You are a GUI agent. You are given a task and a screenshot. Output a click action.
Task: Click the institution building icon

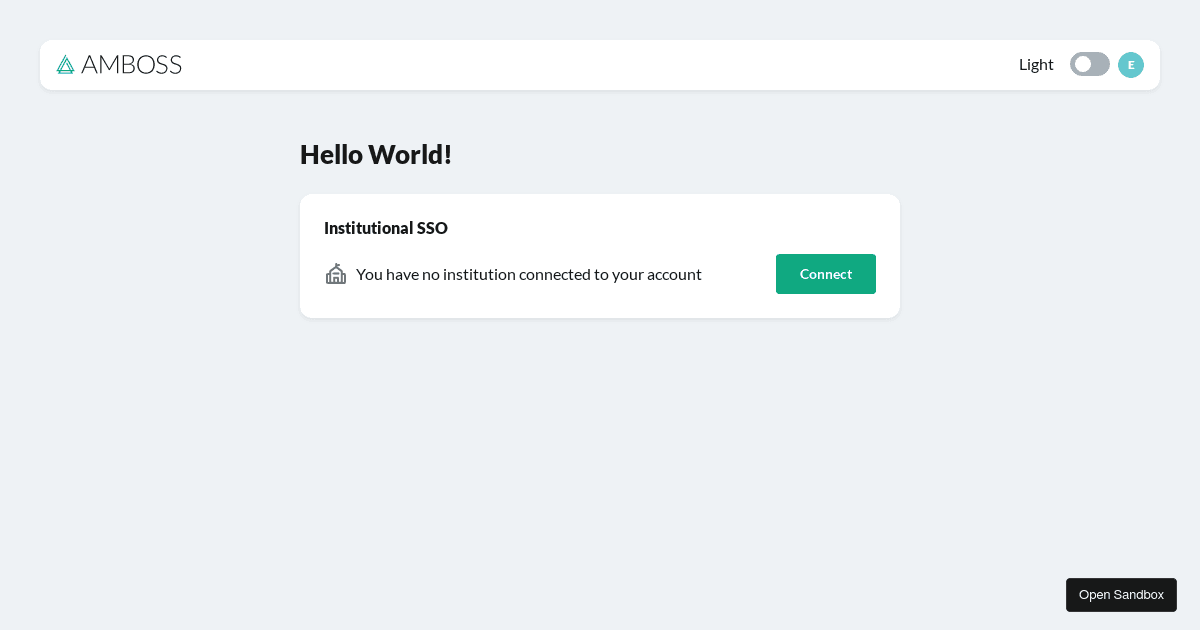[x=336, y=274]
